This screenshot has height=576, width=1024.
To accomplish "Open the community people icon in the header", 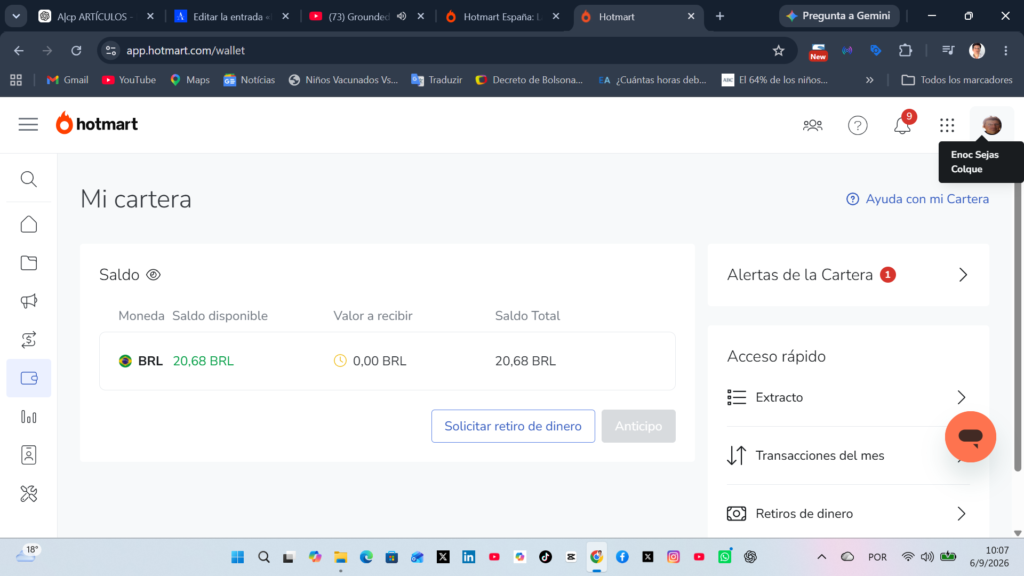I will [812, 125].
